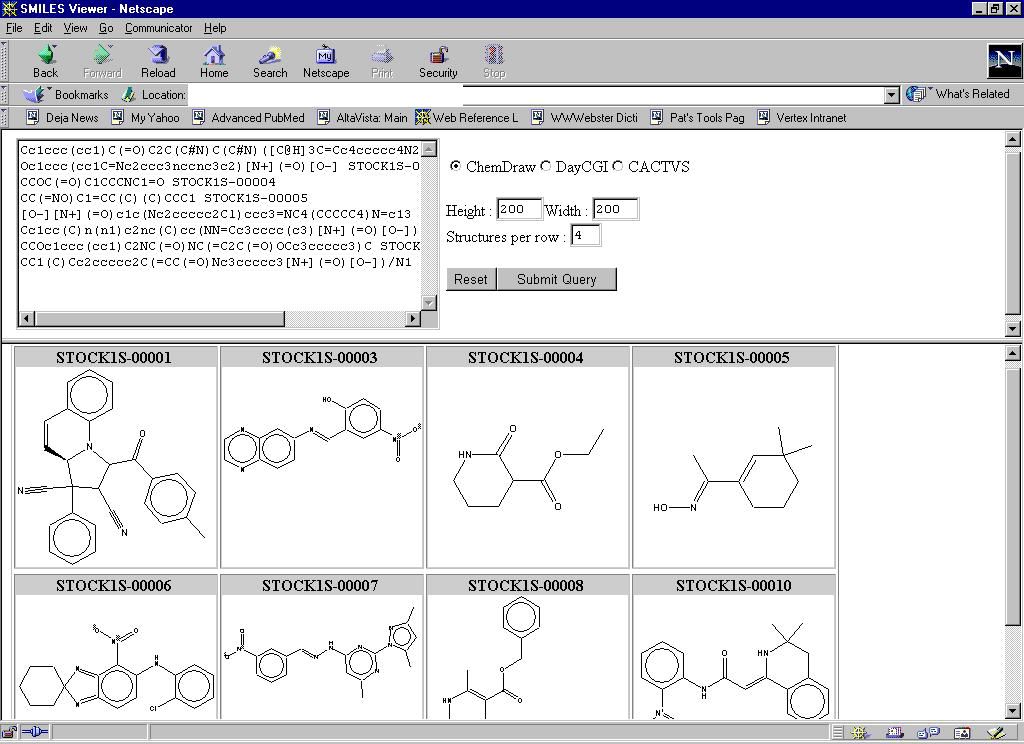Open Pat's Tools Pag bookmark
The image size is (1024, 744).
tap(697, 118)
